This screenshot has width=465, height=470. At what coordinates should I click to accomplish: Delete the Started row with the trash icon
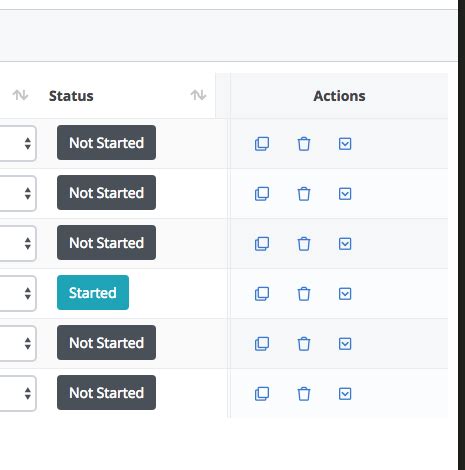click(304, 294)
